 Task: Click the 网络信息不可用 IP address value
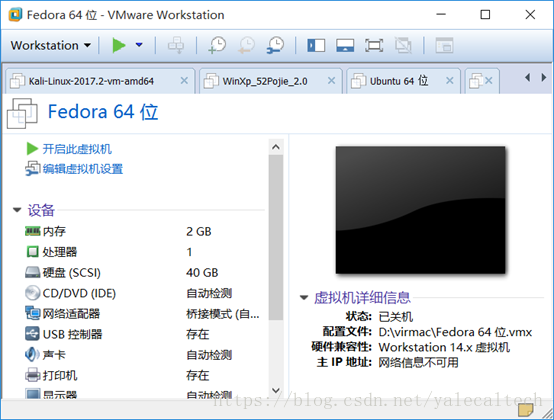pos(418,362)
